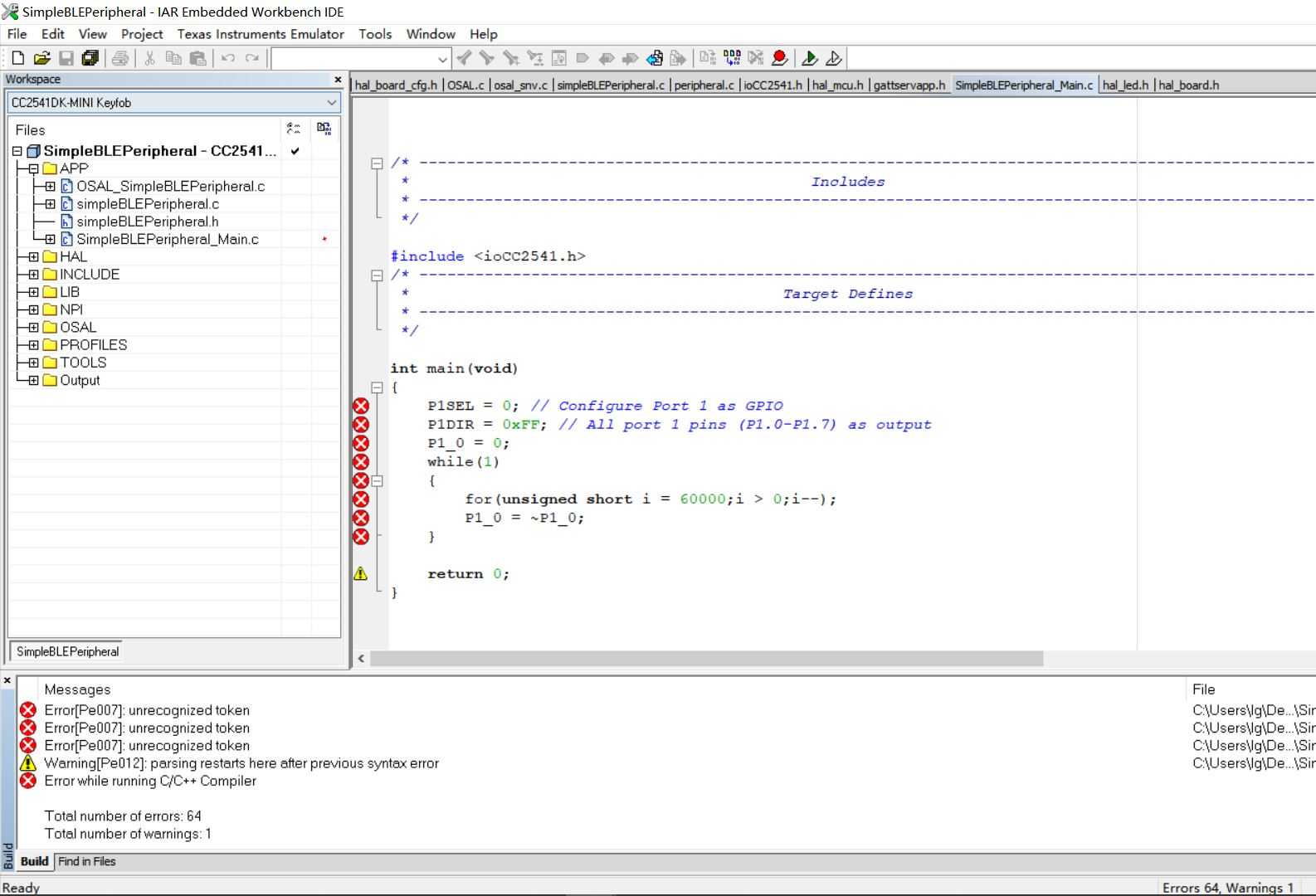Click the Previous Bookmark icon
The width and height of the screenshot is (1316, 896).
click(607, 58)
